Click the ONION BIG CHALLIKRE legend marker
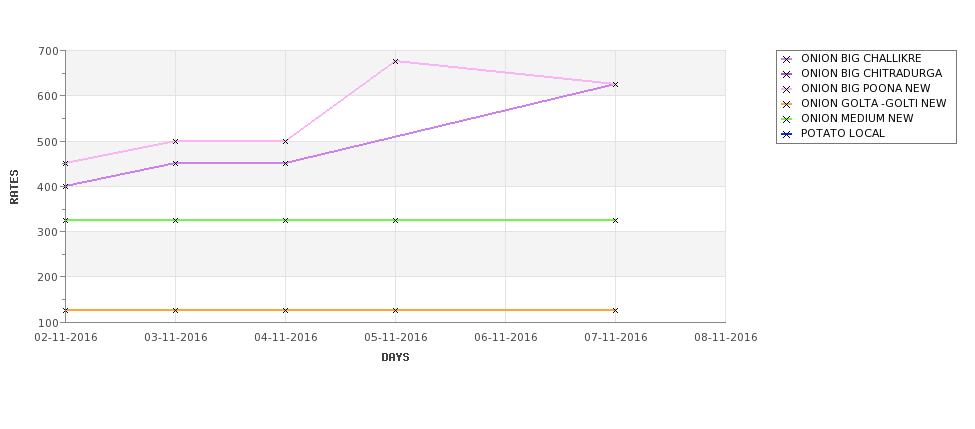This screenshot has height=429, width=975. tap(787, 59)
